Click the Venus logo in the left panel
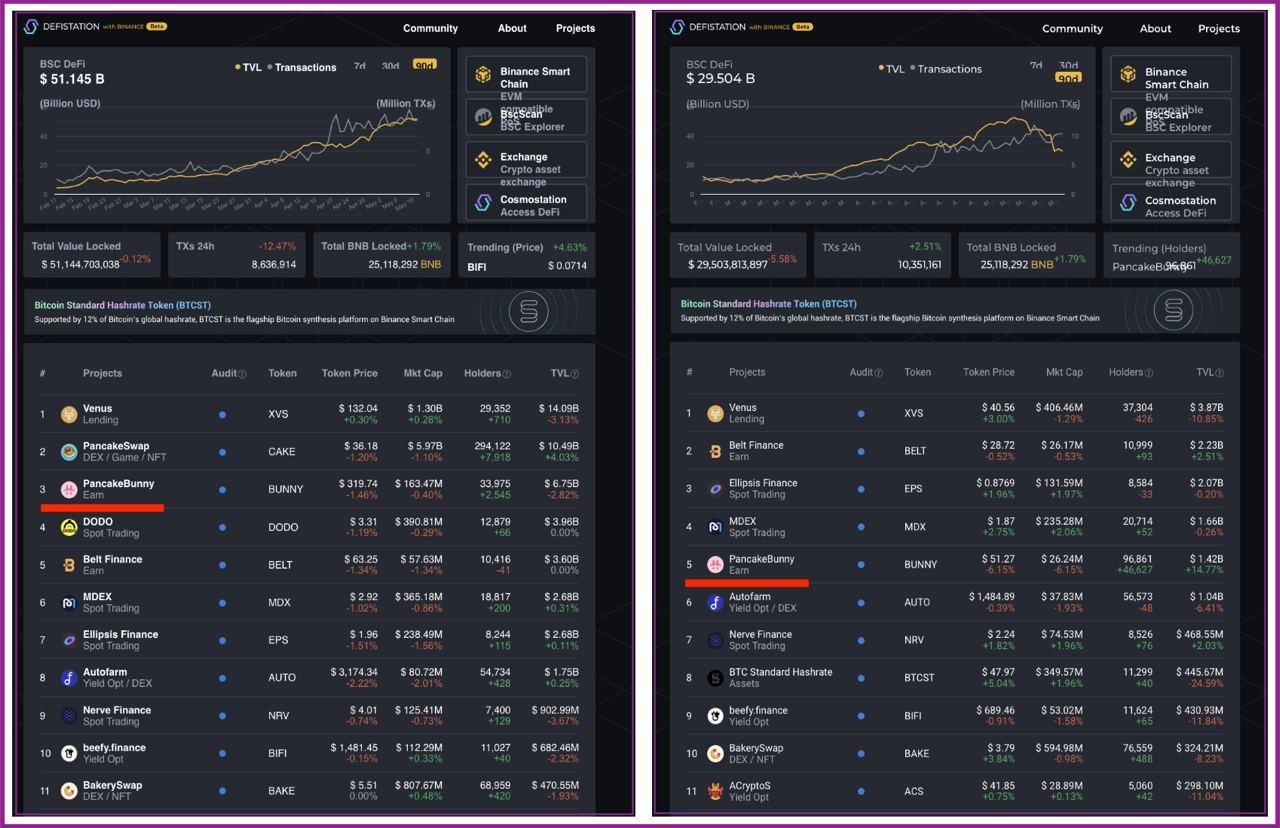This screenshot has height=828, width=1280. [x=69, y=414]
